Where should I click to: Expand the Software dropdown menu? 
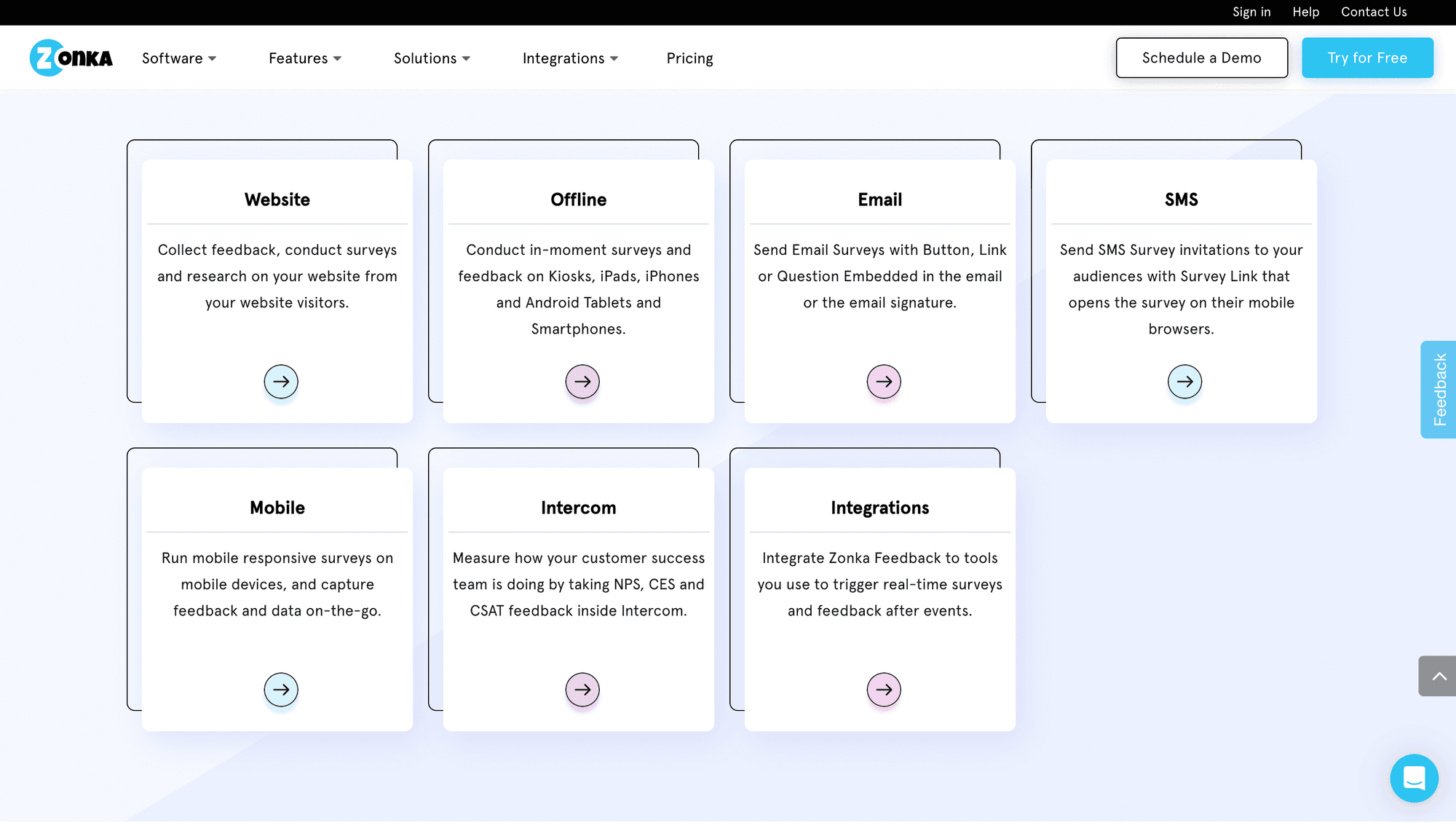coord(179,58)
